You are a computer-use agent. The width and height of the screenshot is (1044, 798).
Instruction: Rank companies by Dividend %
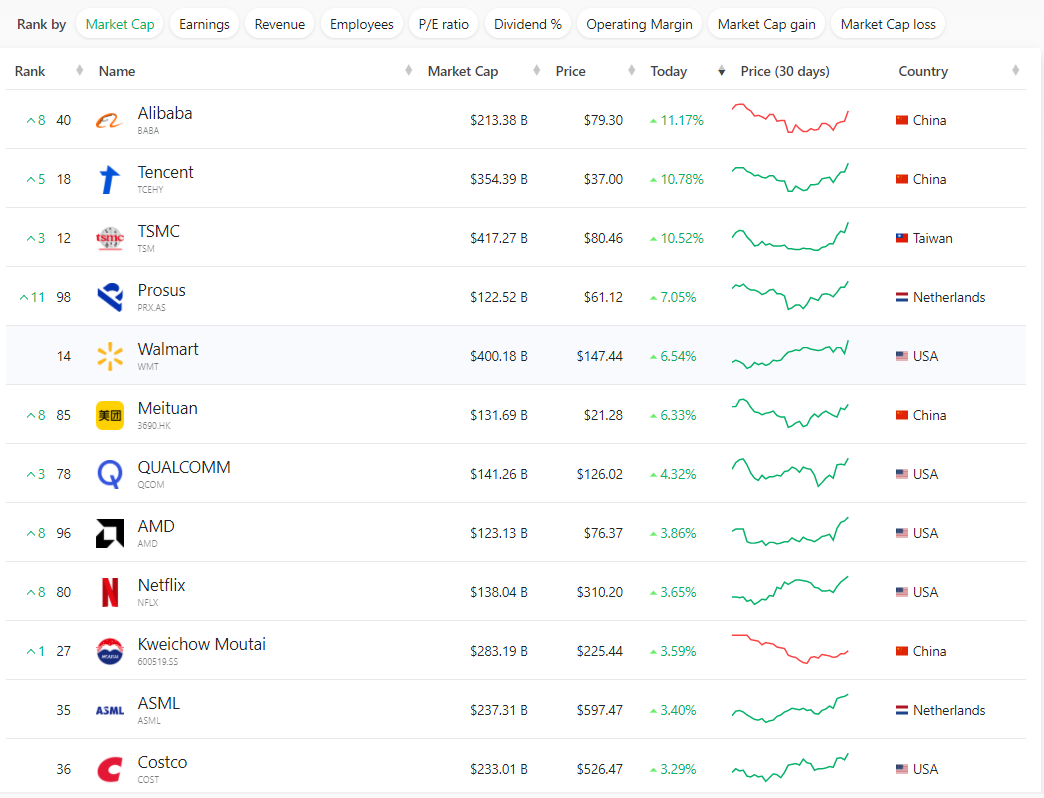point(528,25)
